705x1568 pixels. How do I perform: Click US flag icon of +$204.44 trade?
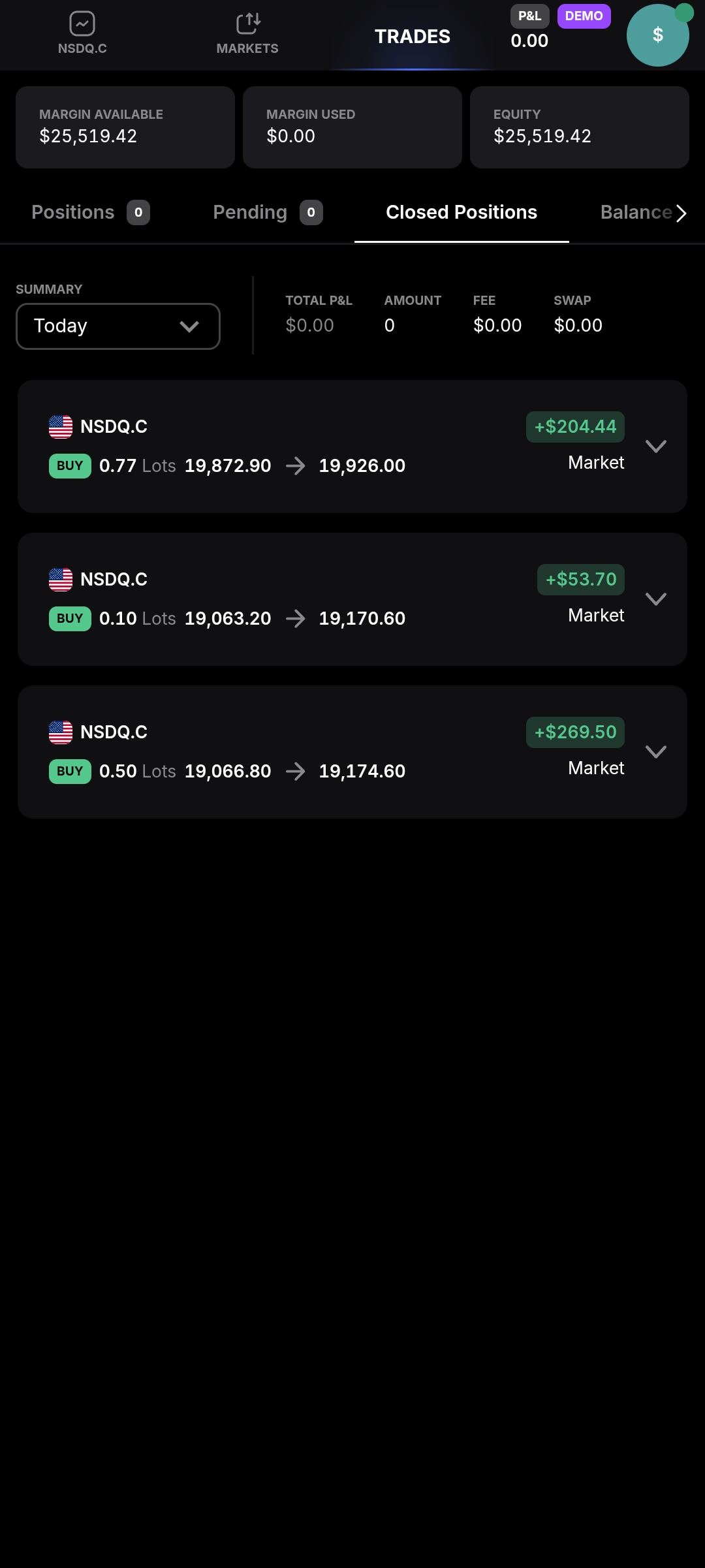pyautogui.click(x=61, y=427)
